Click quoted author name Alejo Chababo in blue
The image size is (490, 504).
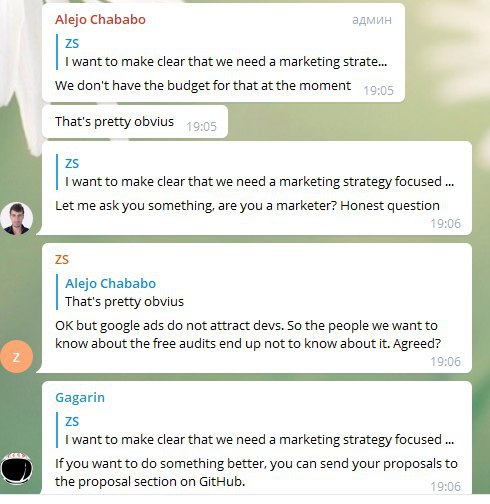tap(111, 283)
